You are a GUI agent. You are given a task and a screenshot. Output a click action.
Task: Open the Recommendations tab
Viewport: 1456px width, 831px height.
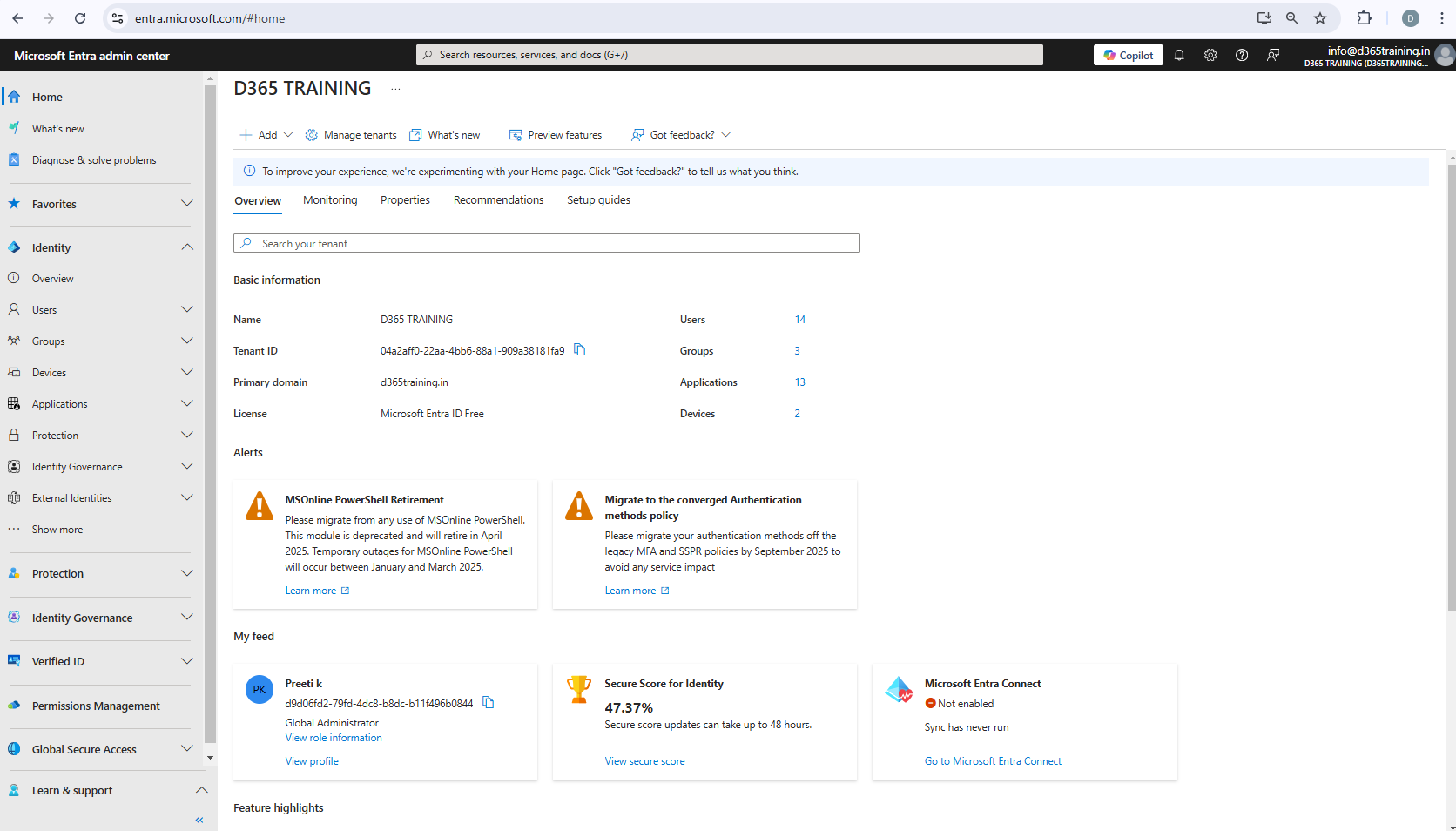pos(498,200)
